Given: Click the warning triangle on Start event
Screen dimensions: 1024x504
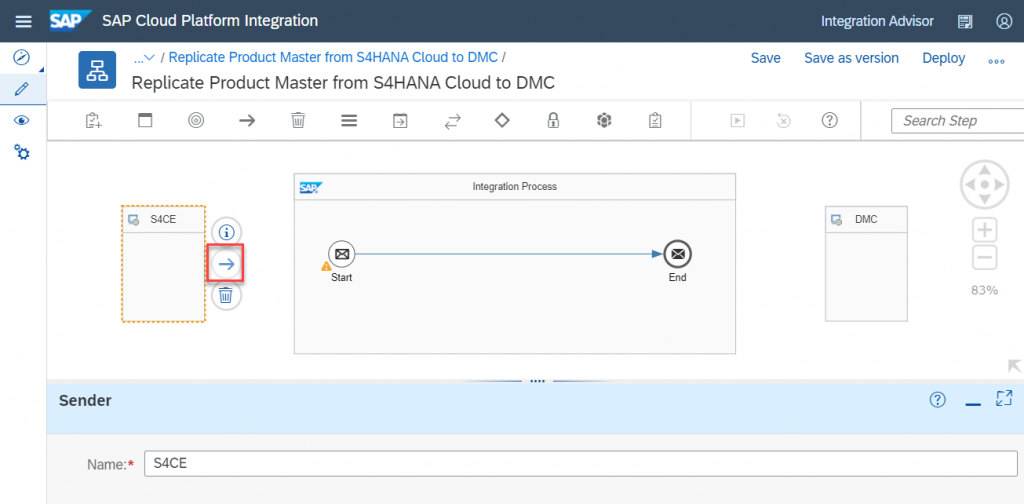Looking at the screenshot, I should (327, 266).
